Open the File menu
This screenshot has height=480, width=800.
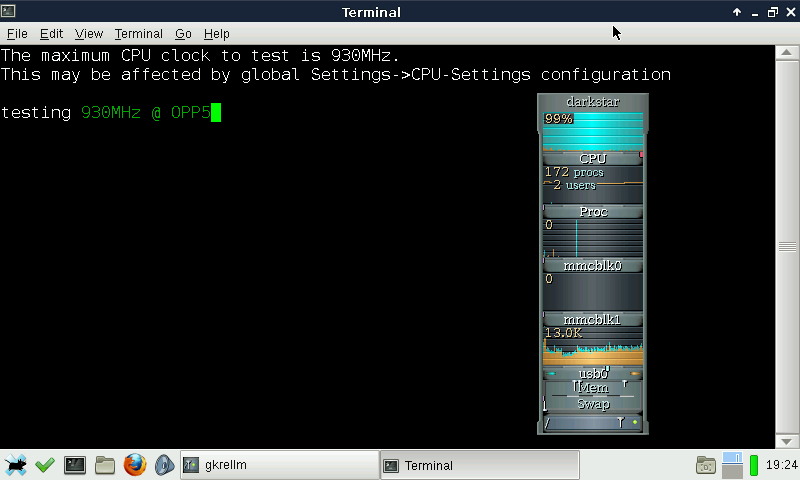17,33
